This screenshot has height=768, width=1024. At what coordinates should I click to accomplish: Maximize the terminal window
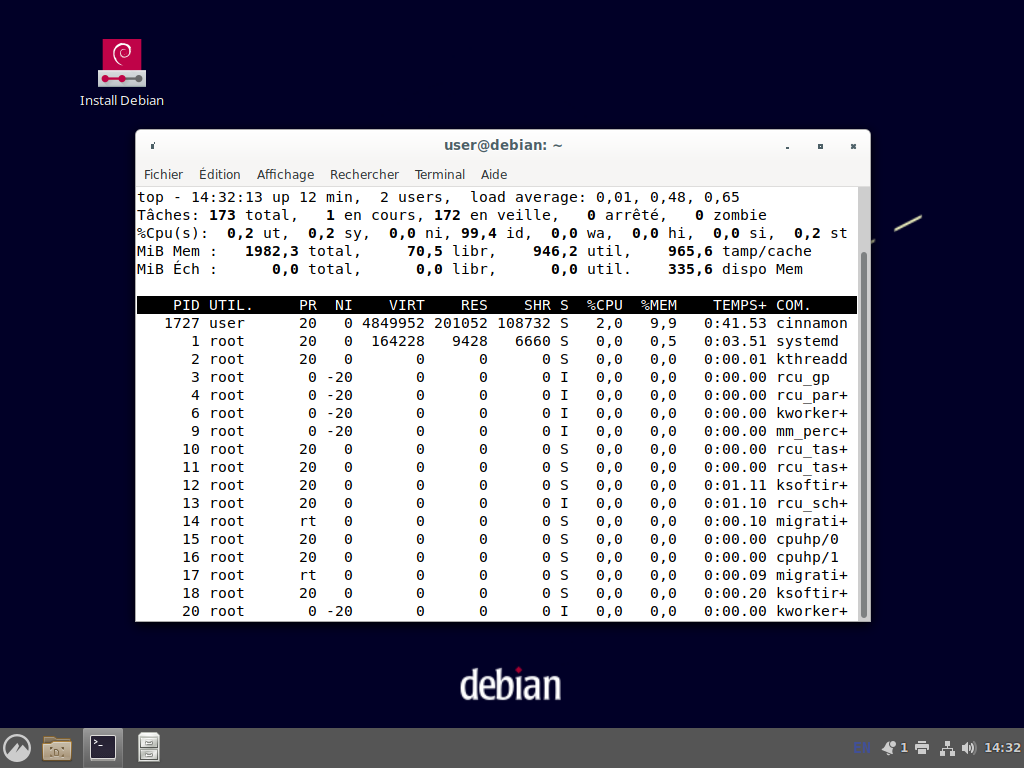click(820, 146)
